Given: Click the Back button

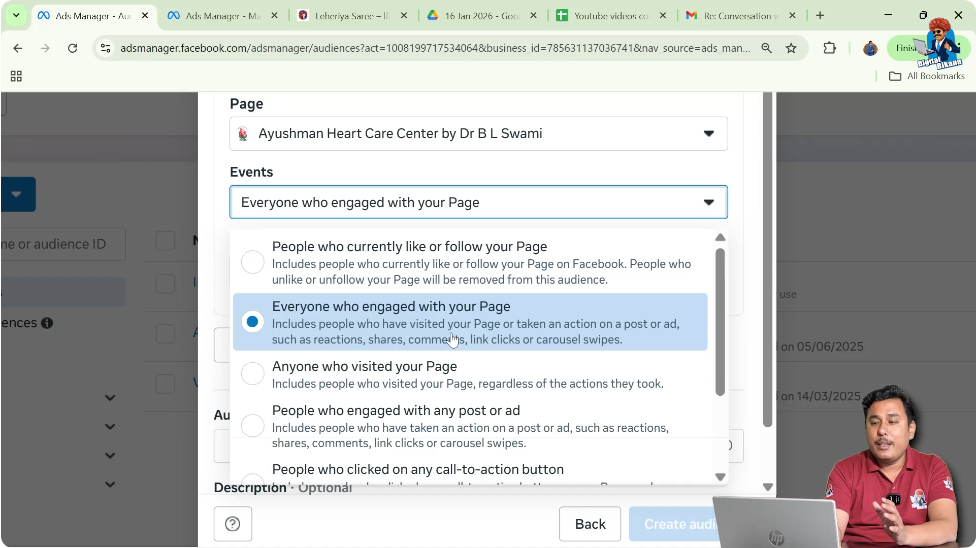Looking at the screenshot, I should tap(590, 524).
